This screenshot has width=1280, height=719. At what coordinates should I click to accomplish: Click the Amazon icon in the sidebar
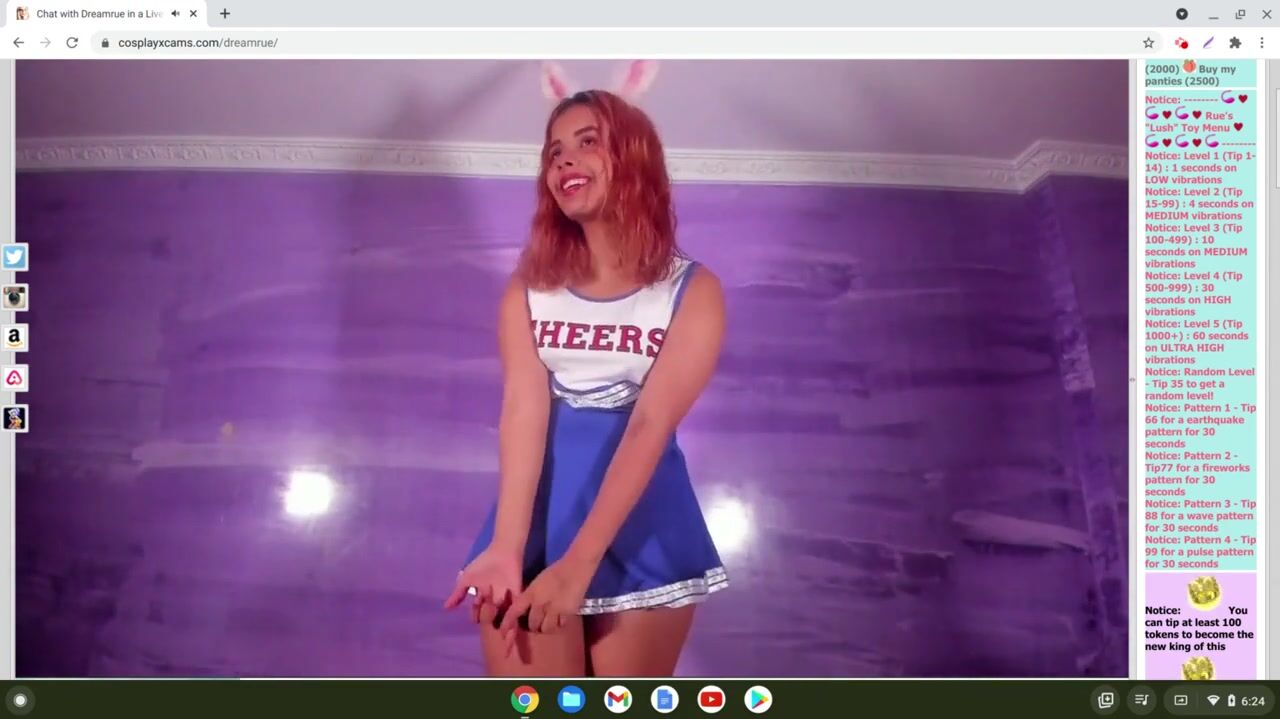14,337
